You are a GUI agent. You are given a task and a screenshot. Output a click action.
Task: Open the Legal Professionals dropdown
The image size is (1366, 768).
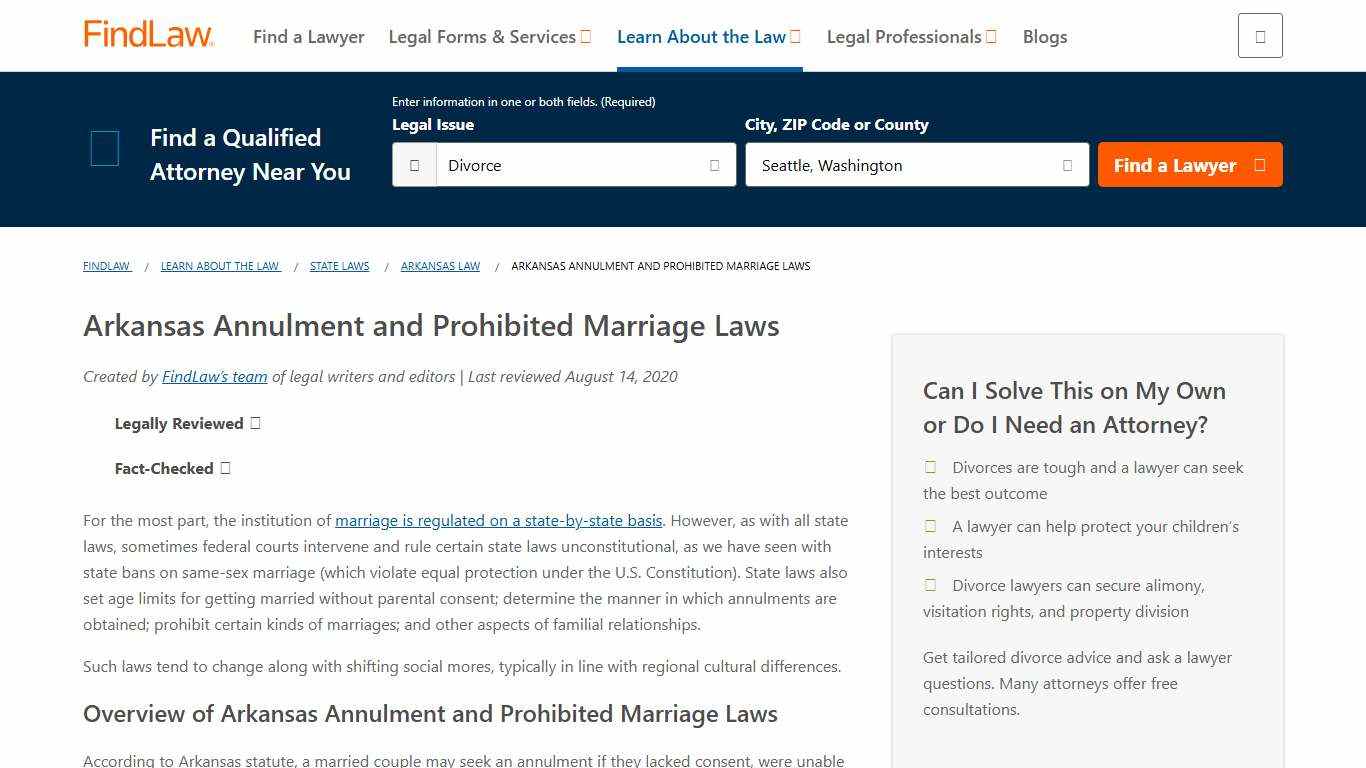910,36
